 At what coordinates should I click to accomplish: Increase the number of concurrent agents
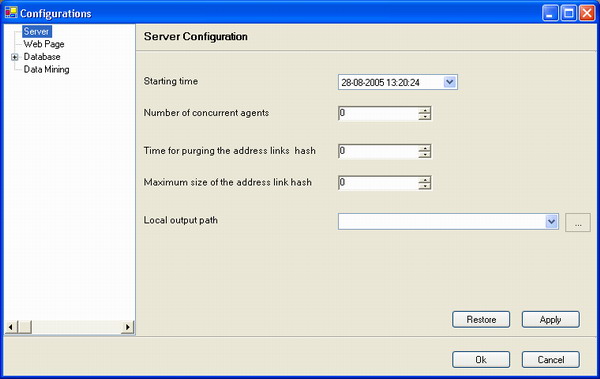tap(425, 110)
